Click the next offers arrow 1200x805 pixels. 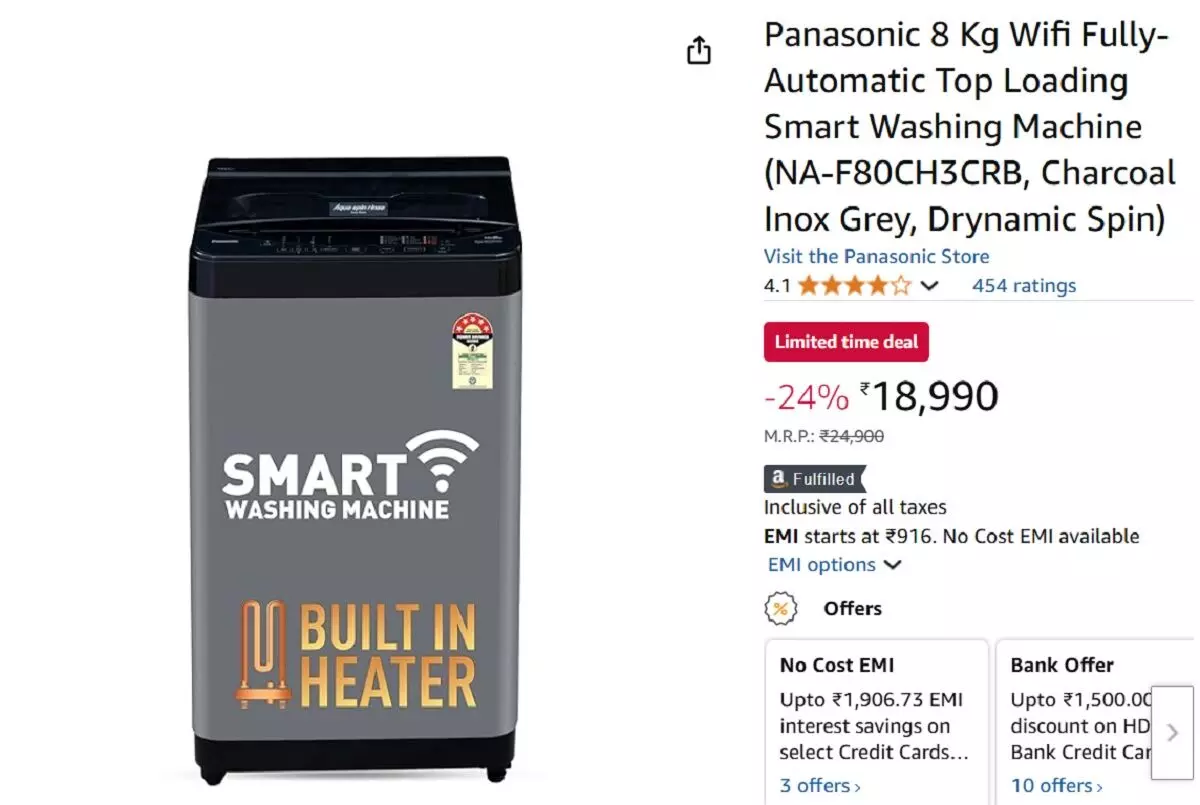tap(1172, 732)
